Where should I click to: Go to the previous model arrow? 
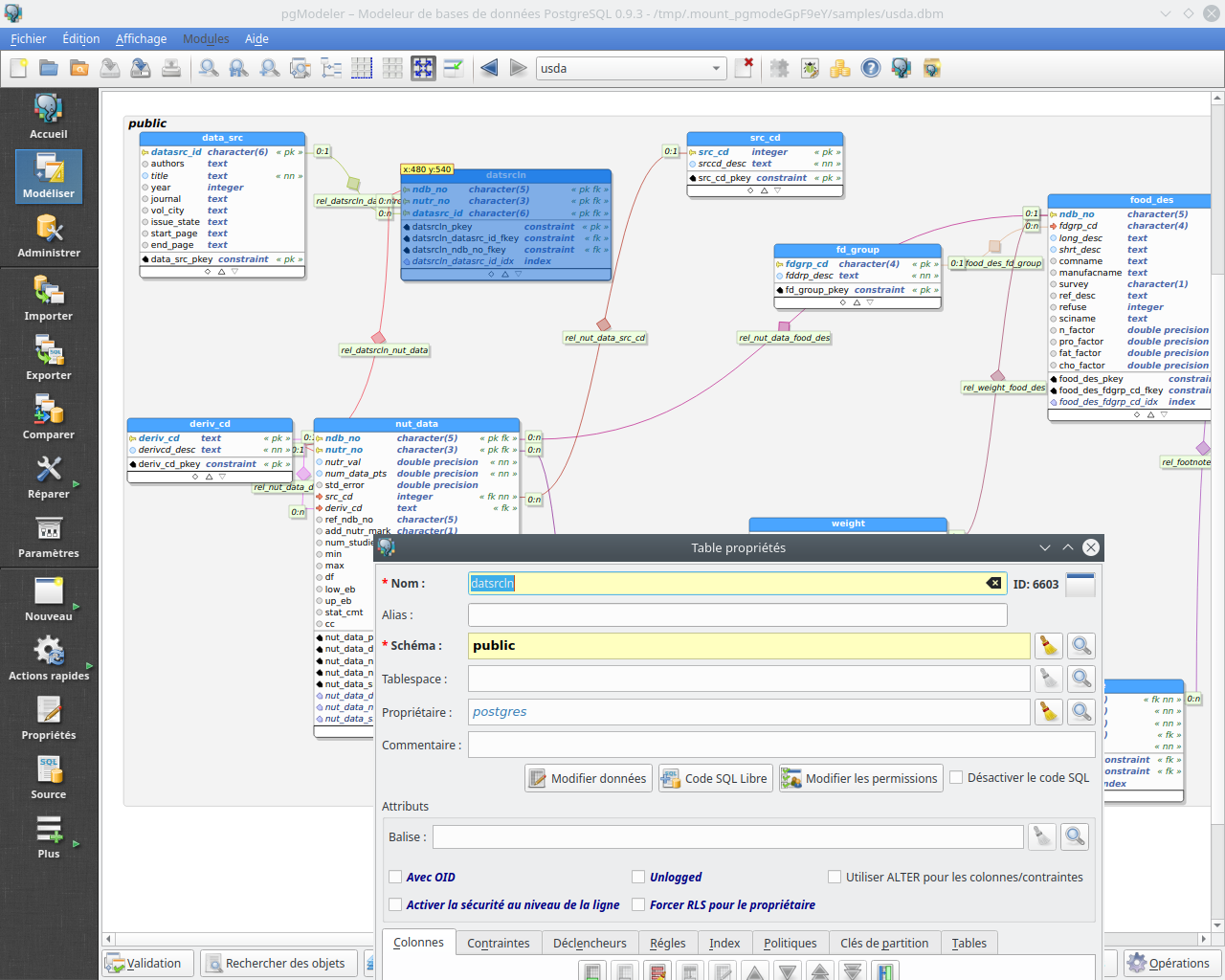489,68
